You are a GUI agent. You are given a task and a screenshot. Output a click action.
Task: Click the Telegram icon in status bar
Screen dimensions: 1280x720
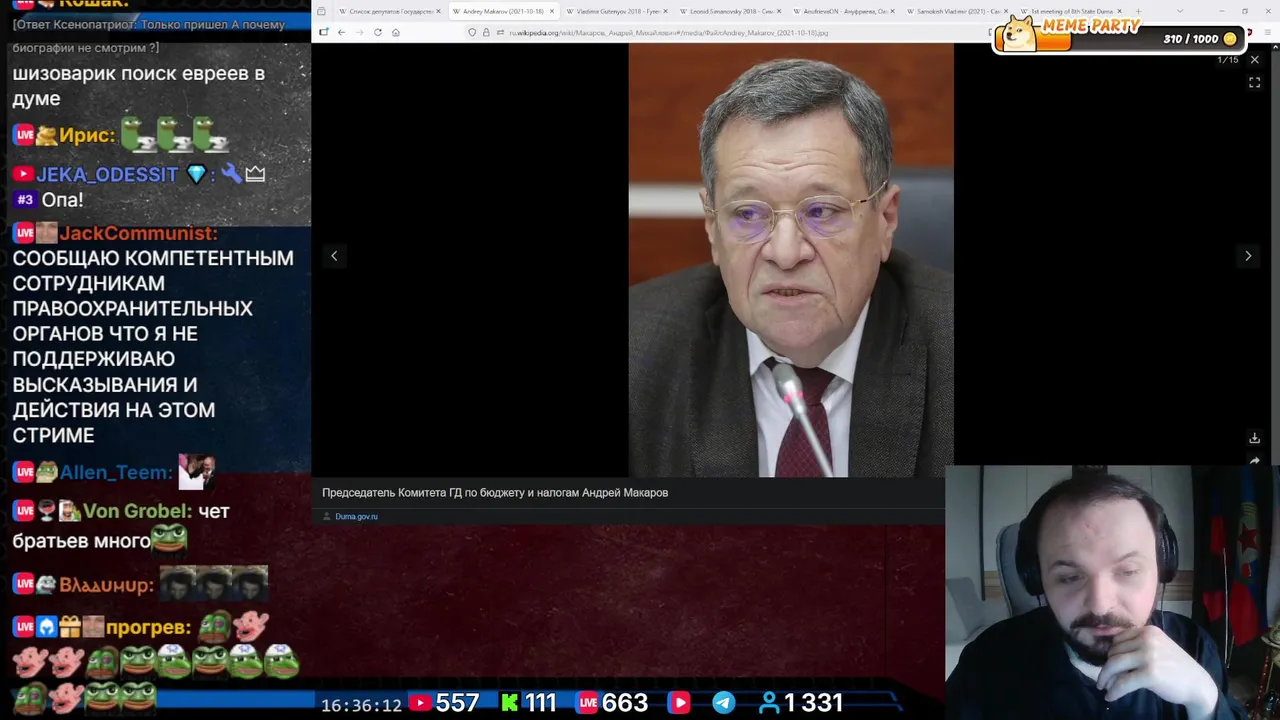723,703
